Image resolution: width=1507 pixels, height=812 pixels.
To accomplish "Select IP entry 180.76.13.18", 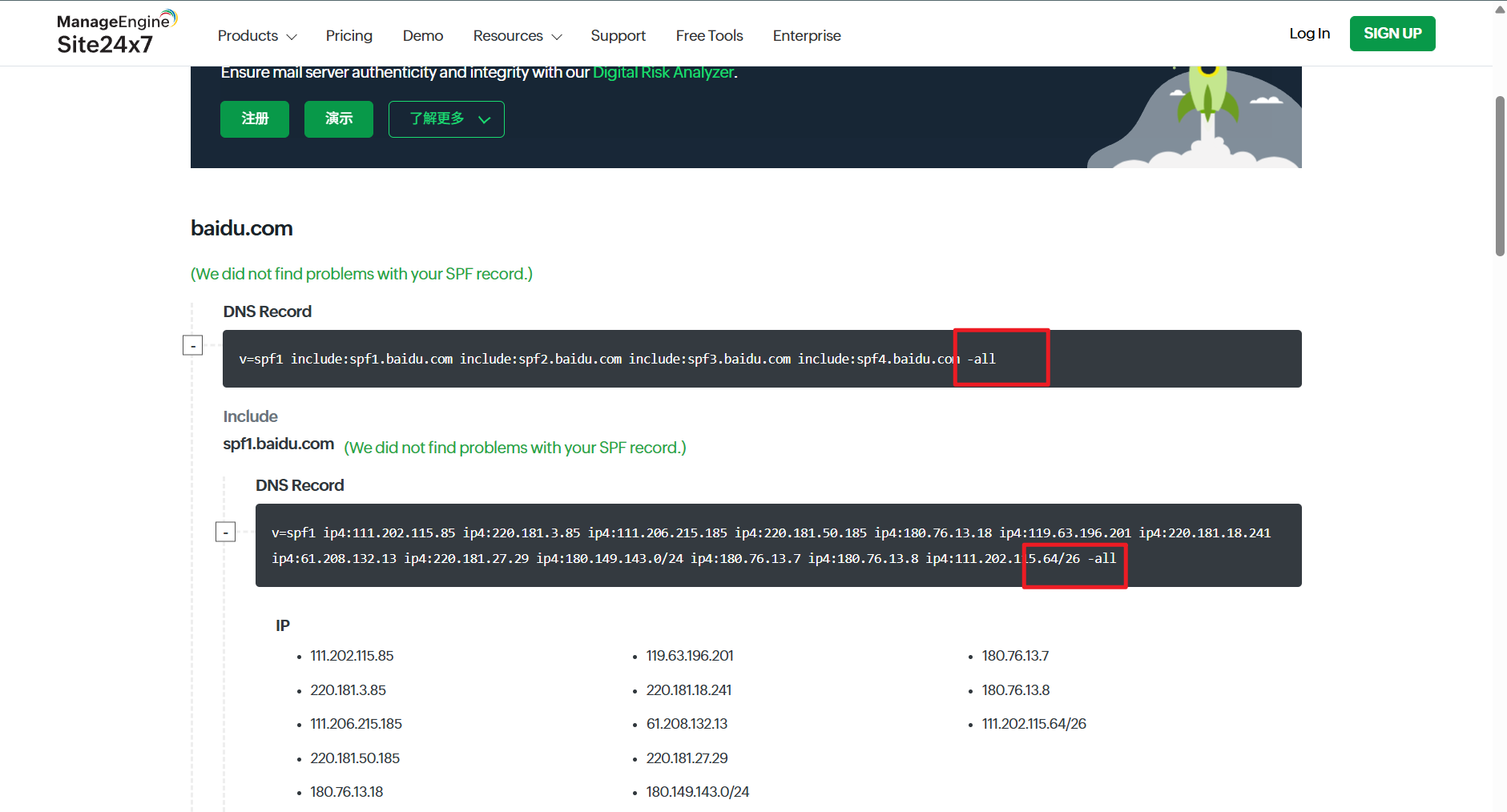I will [x=347, y=792].
